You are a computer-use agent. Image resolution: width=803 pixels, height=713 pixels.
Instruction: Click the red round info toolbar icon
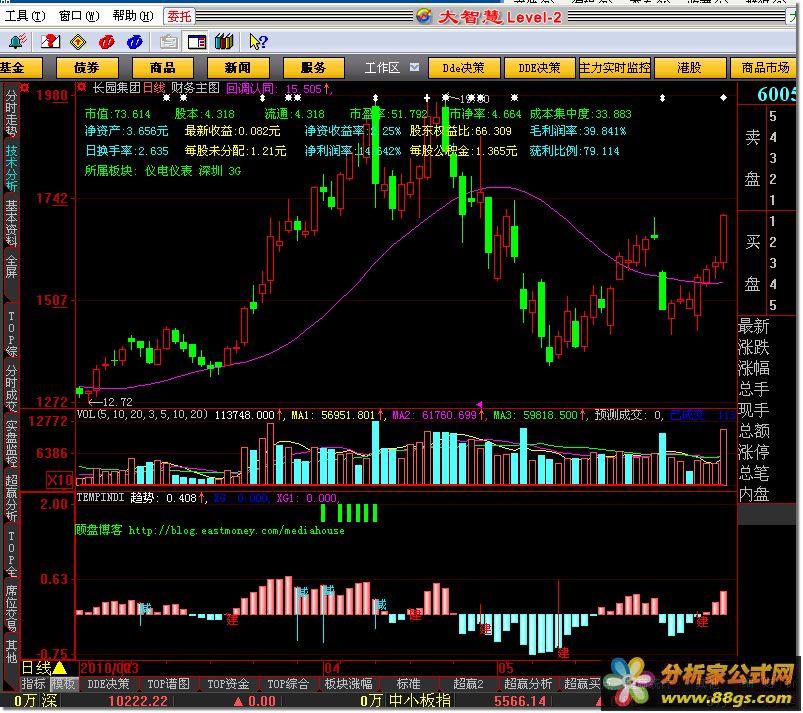[107, 41]
